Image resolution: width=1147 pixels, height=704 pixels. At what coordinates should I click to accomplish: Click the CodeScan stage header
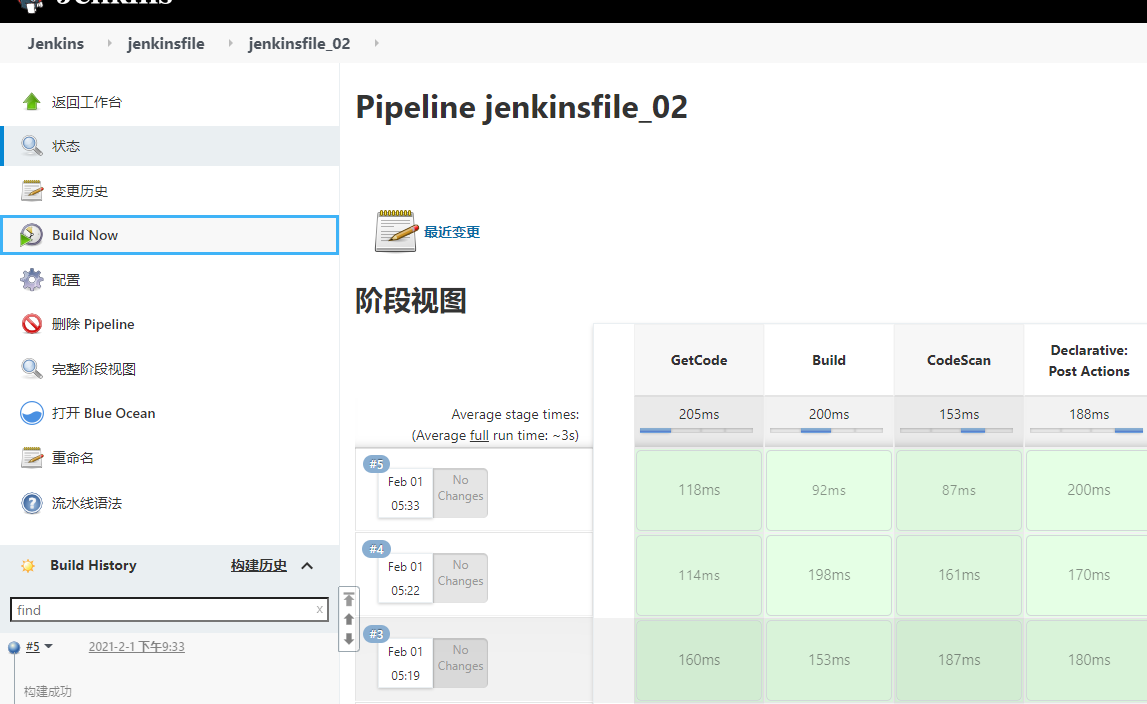959,360
